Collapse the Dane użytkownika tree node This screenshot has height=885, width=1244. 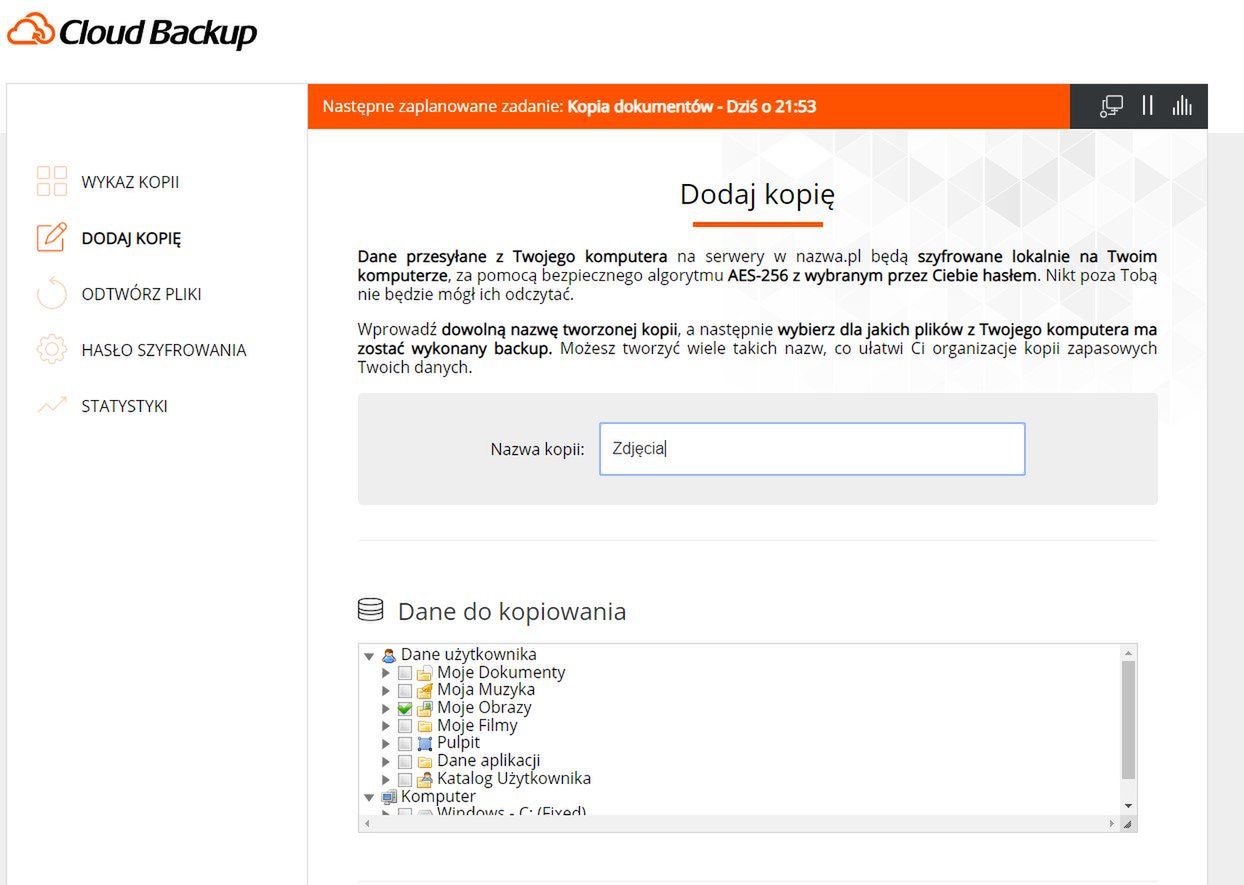pyautogui.click(x=369, y=656)
